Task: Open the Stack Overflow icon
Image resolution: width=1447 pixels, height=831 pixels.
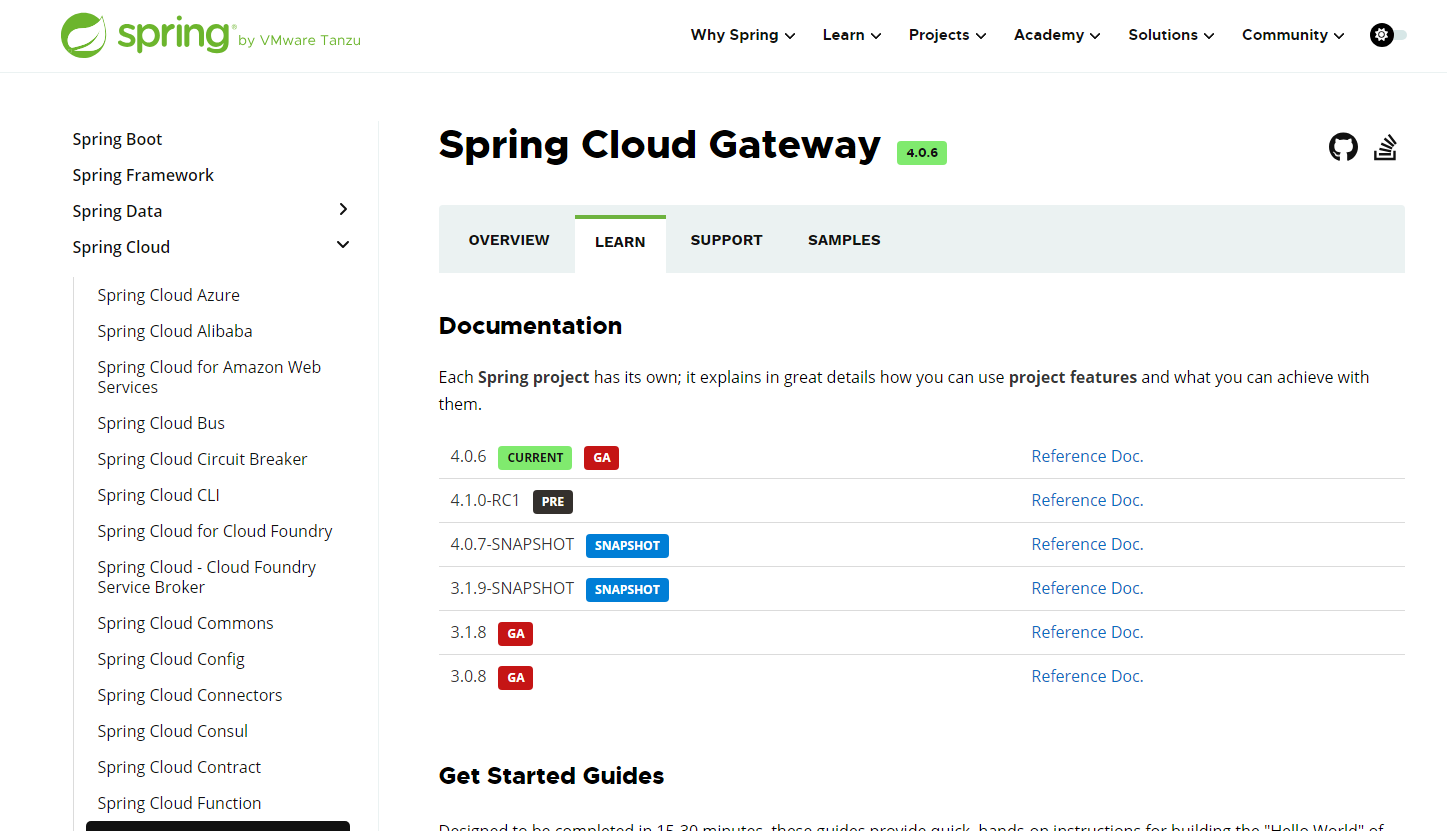Action: click(1385, 148)
